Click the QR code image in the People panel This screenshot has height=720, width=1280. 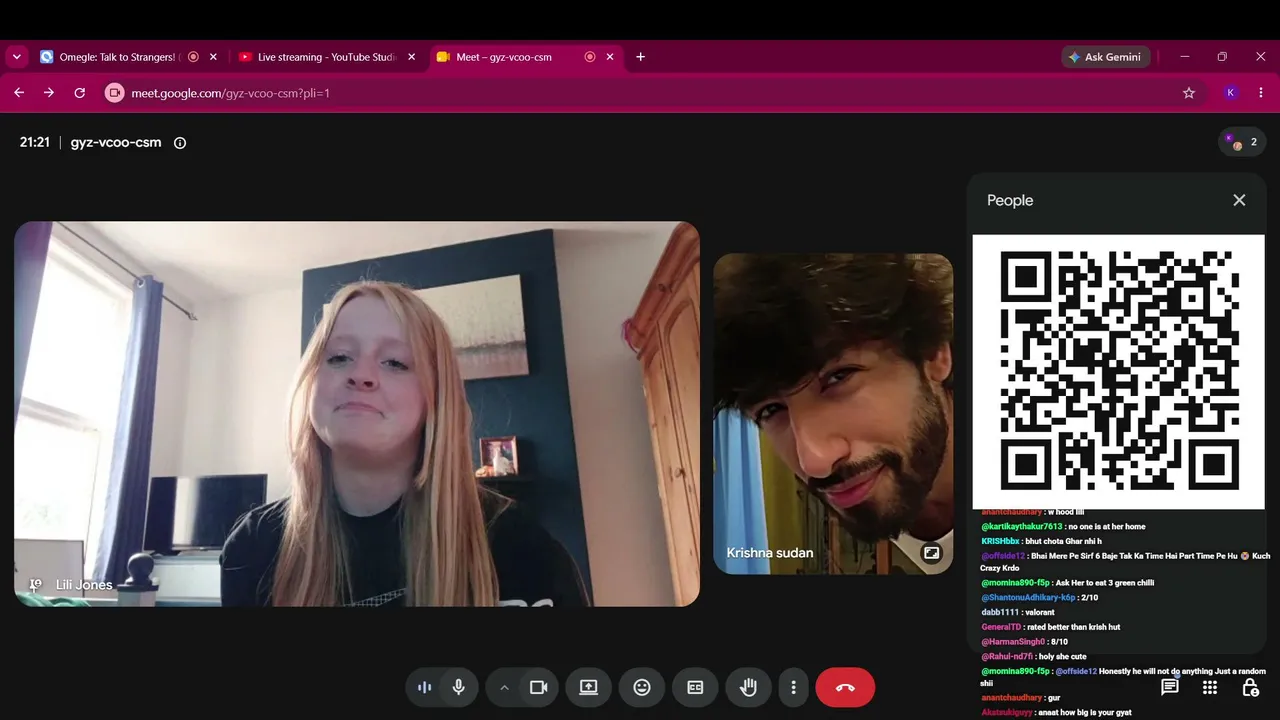pyautogui.click(x=1119, y=372)
